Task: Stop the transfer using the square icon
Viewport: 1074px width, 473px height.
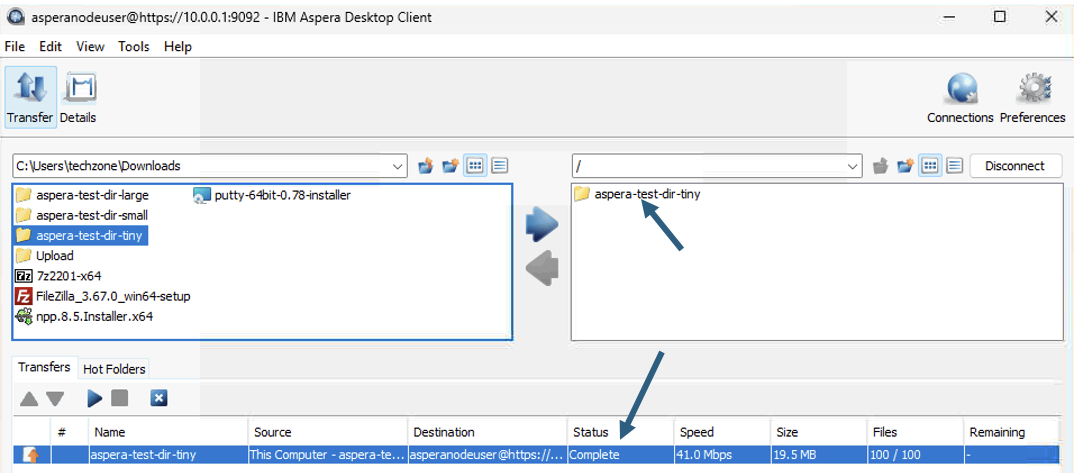Action: click(x=120, y=398)
